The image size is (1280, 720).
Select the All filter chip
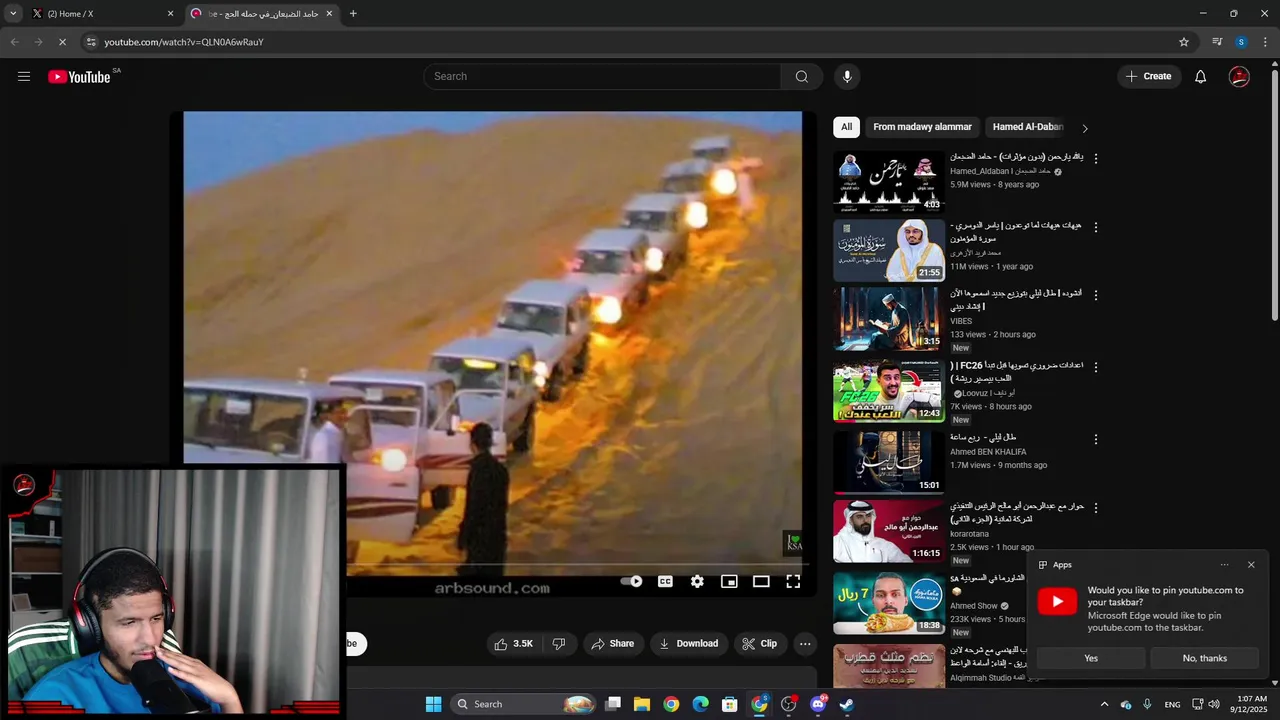[x=846, y=127]
